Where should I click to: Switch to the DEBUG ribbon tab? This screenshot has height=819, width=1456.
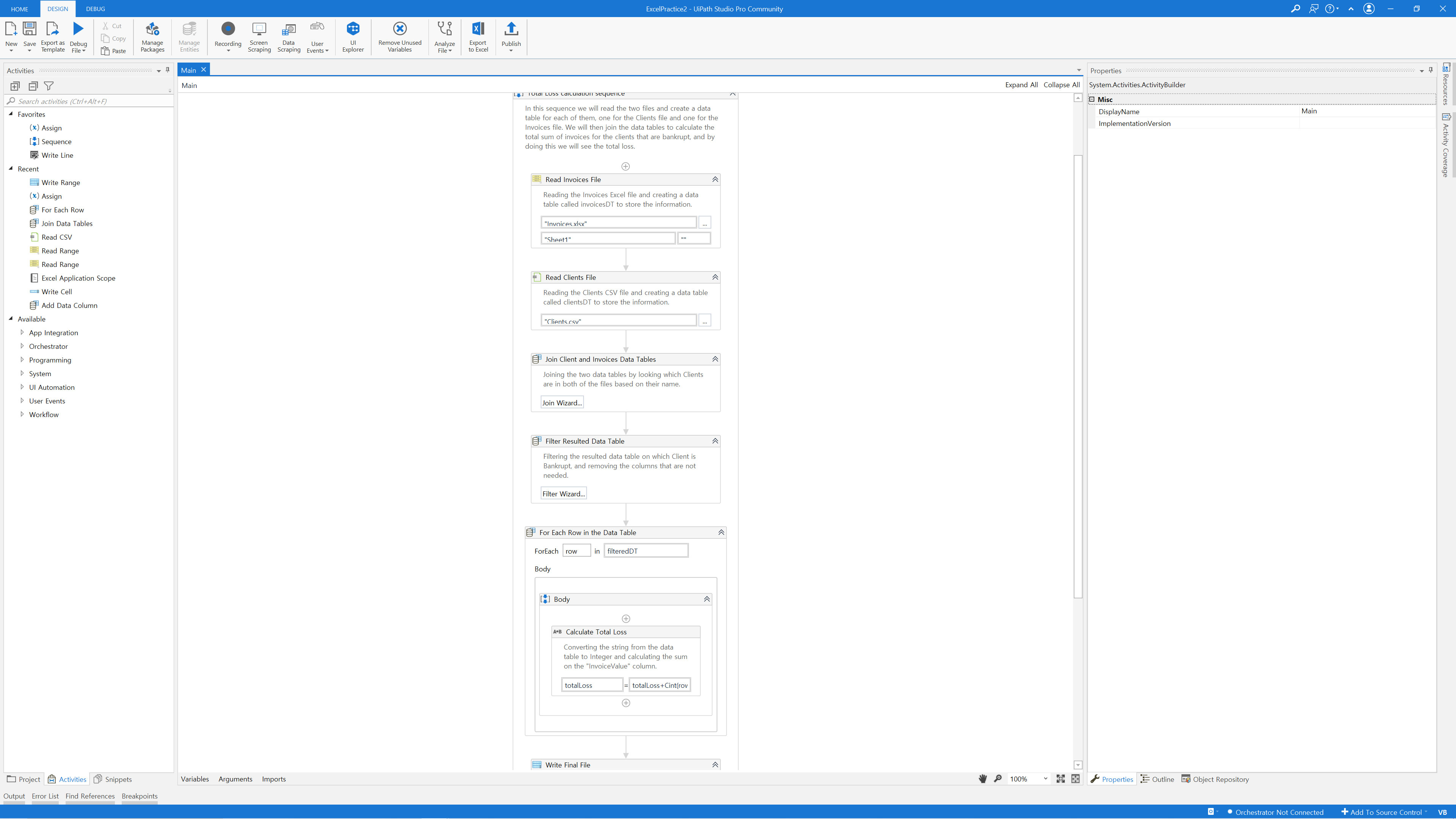coord(95,8)
